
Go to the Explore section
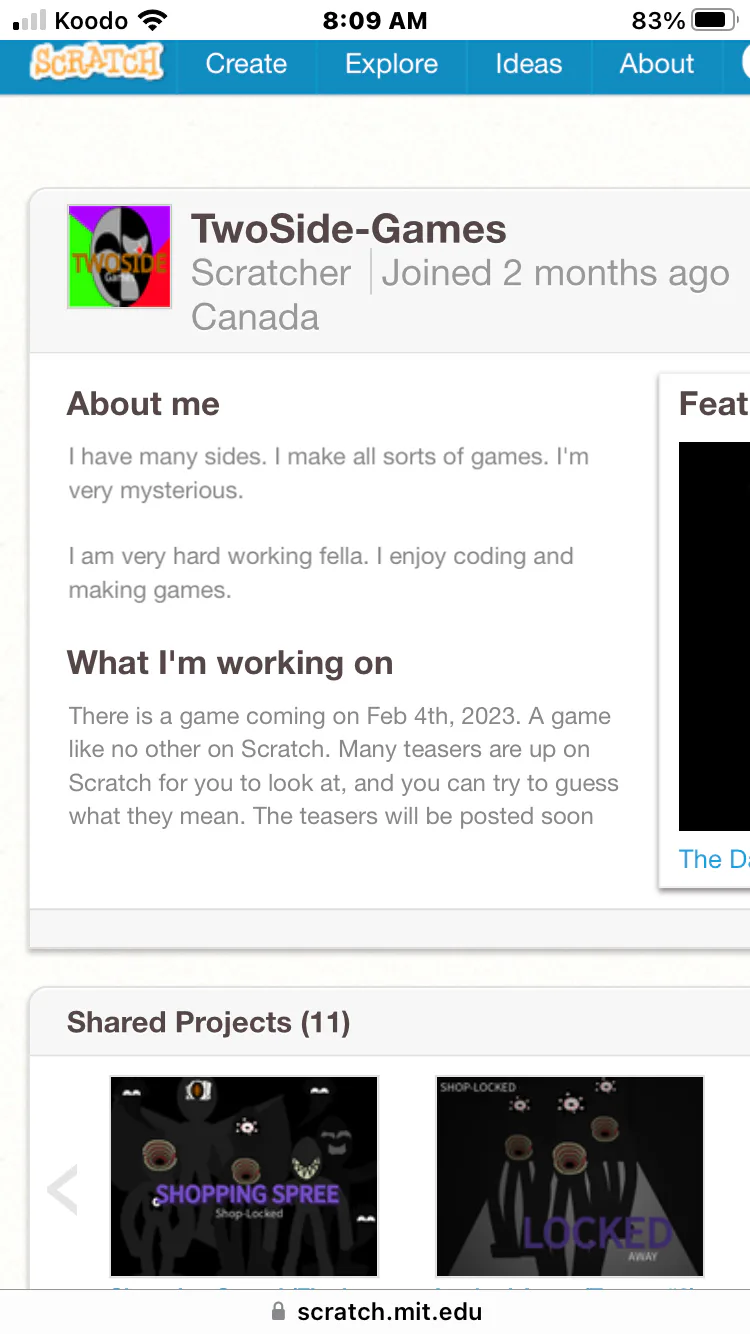coord(391,64)
